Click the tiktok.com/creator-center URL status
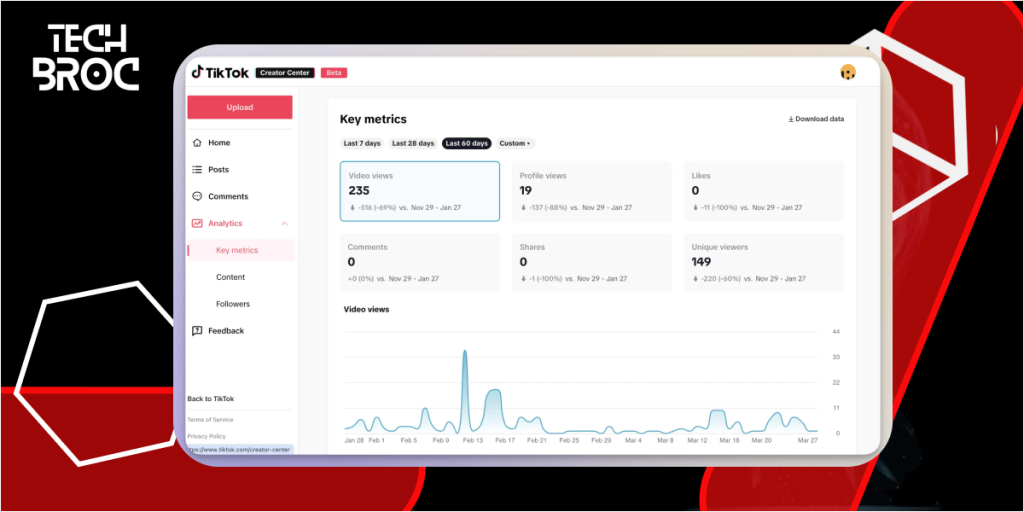1024x512 pixels. (240, 450)
